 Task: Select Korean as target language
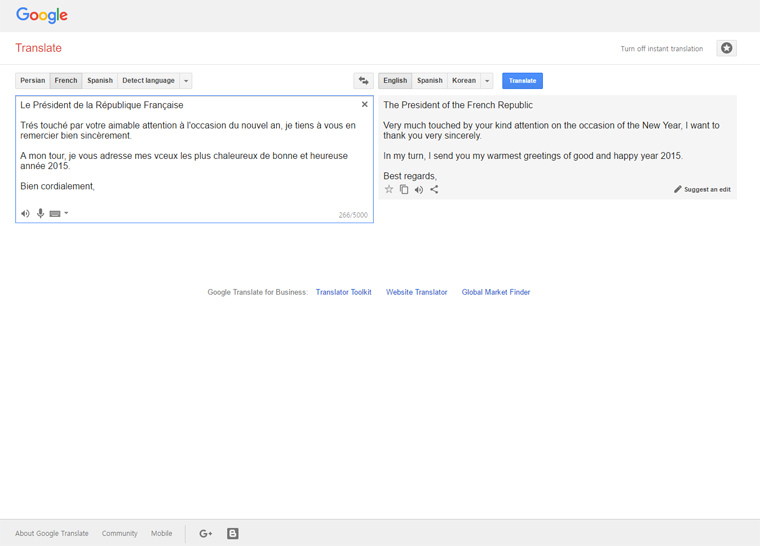click(x=464, y=81)
